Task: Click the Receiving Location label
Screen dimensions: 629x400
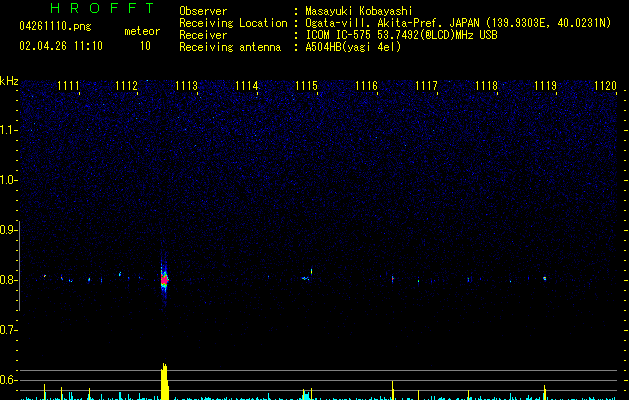Action: [x=233, y=23]
